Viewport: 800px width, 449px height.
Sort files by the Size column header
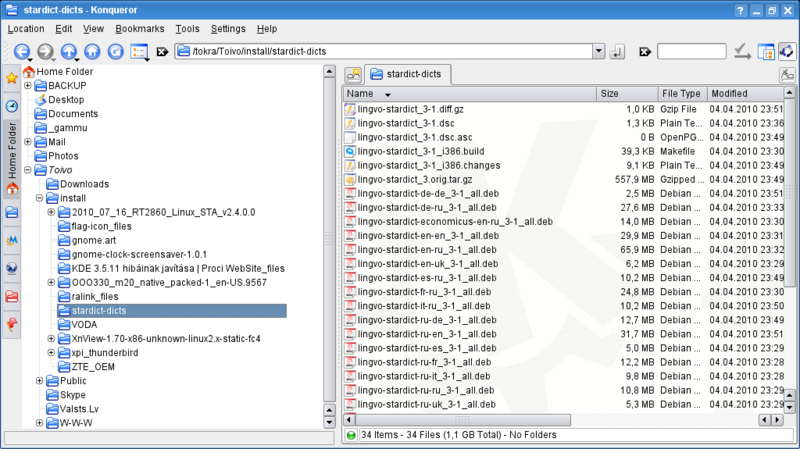point(627,94)
